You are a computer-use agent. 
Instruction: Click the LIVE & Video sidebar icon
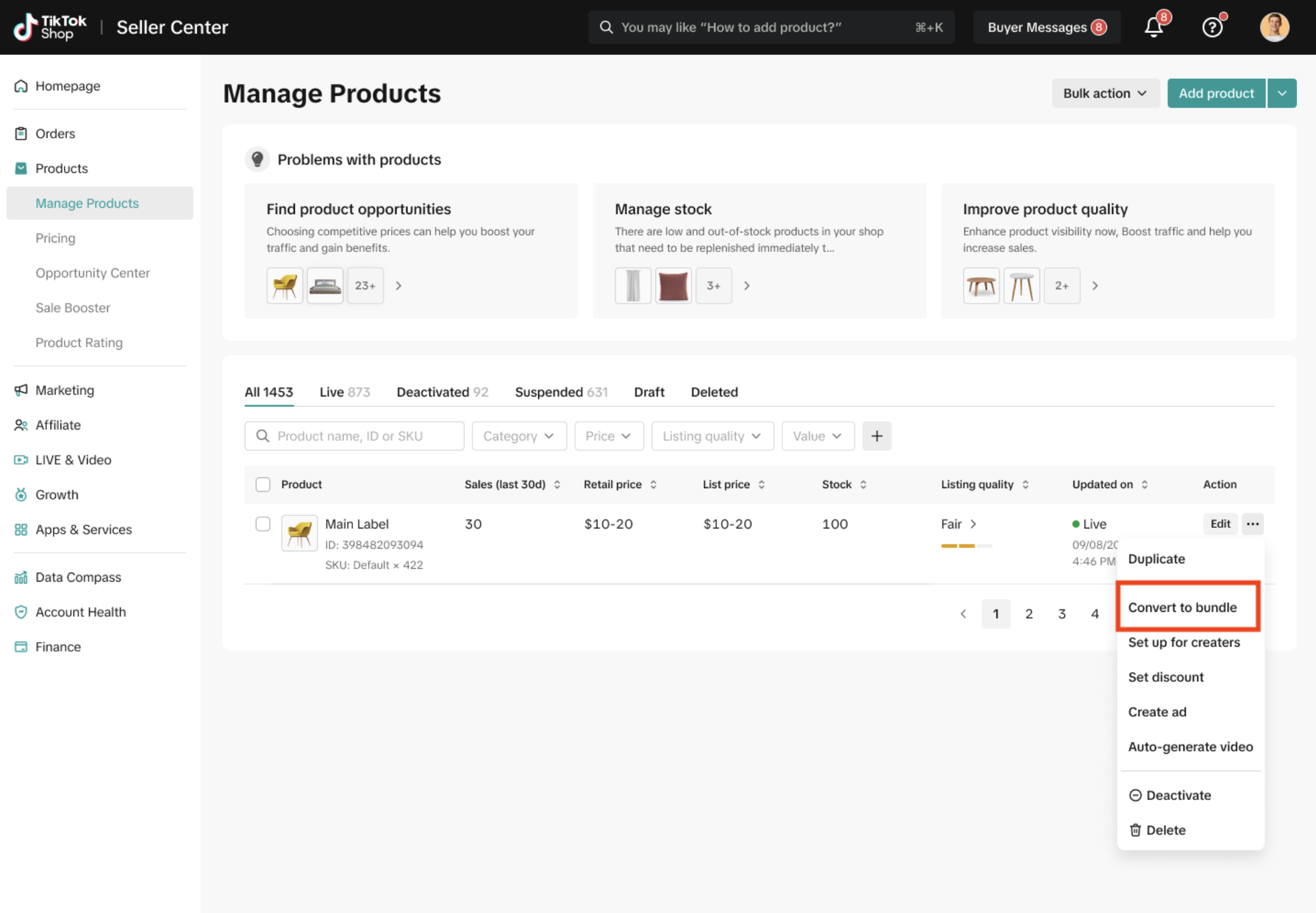pos(21,460)
